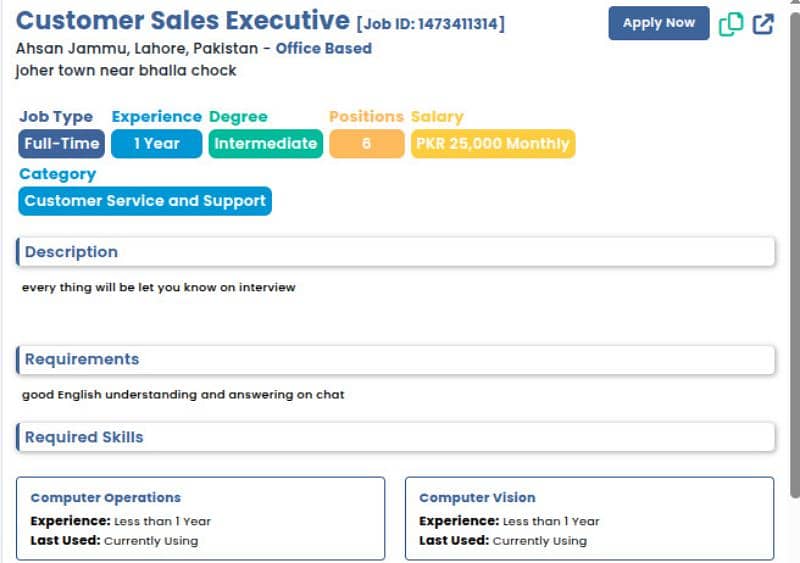Viewport: 800px width, 563px height.
Task: Click the vertical scrollbar thumb
Action: click(795, 255)
